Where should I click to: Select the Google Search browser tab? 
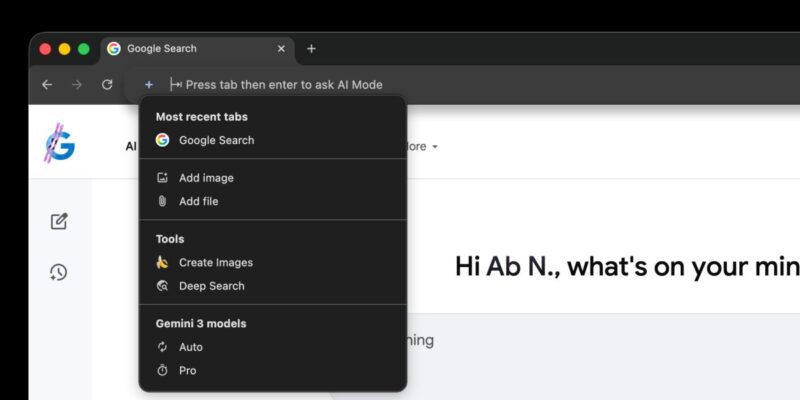pyautogui.click(x=197, y=49)
